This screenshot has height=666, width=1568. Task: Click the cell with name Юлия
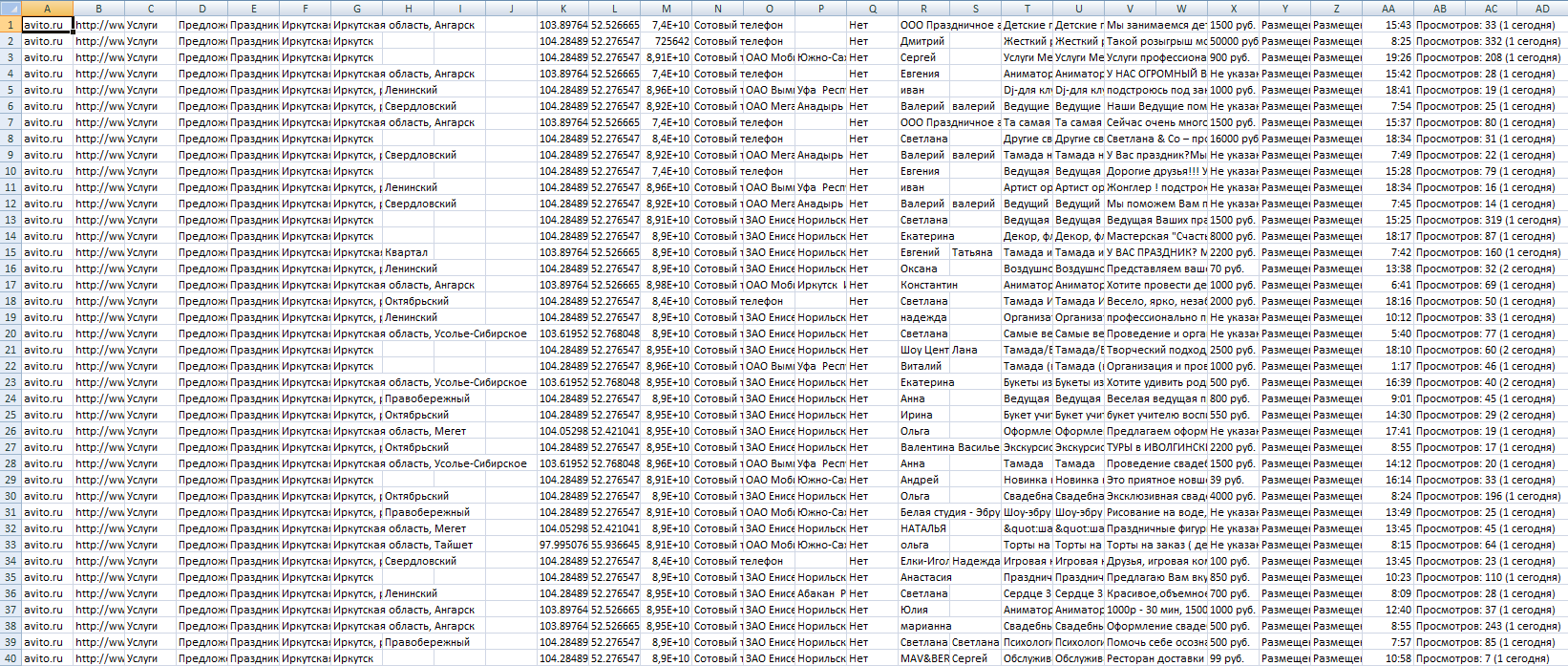tap(923, 610)
